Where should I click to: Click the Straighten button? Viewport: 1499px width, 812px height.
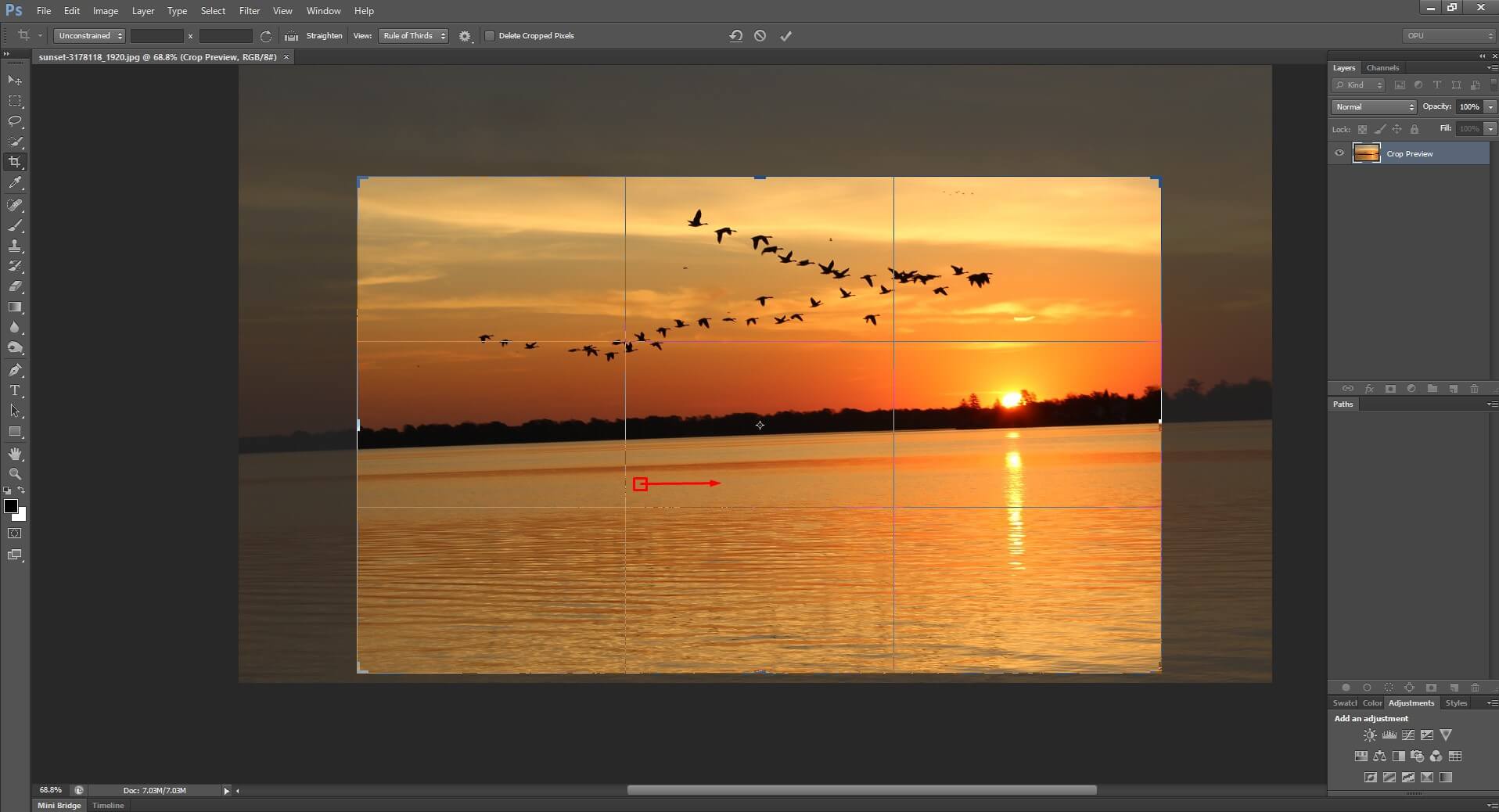coord(323,36)
